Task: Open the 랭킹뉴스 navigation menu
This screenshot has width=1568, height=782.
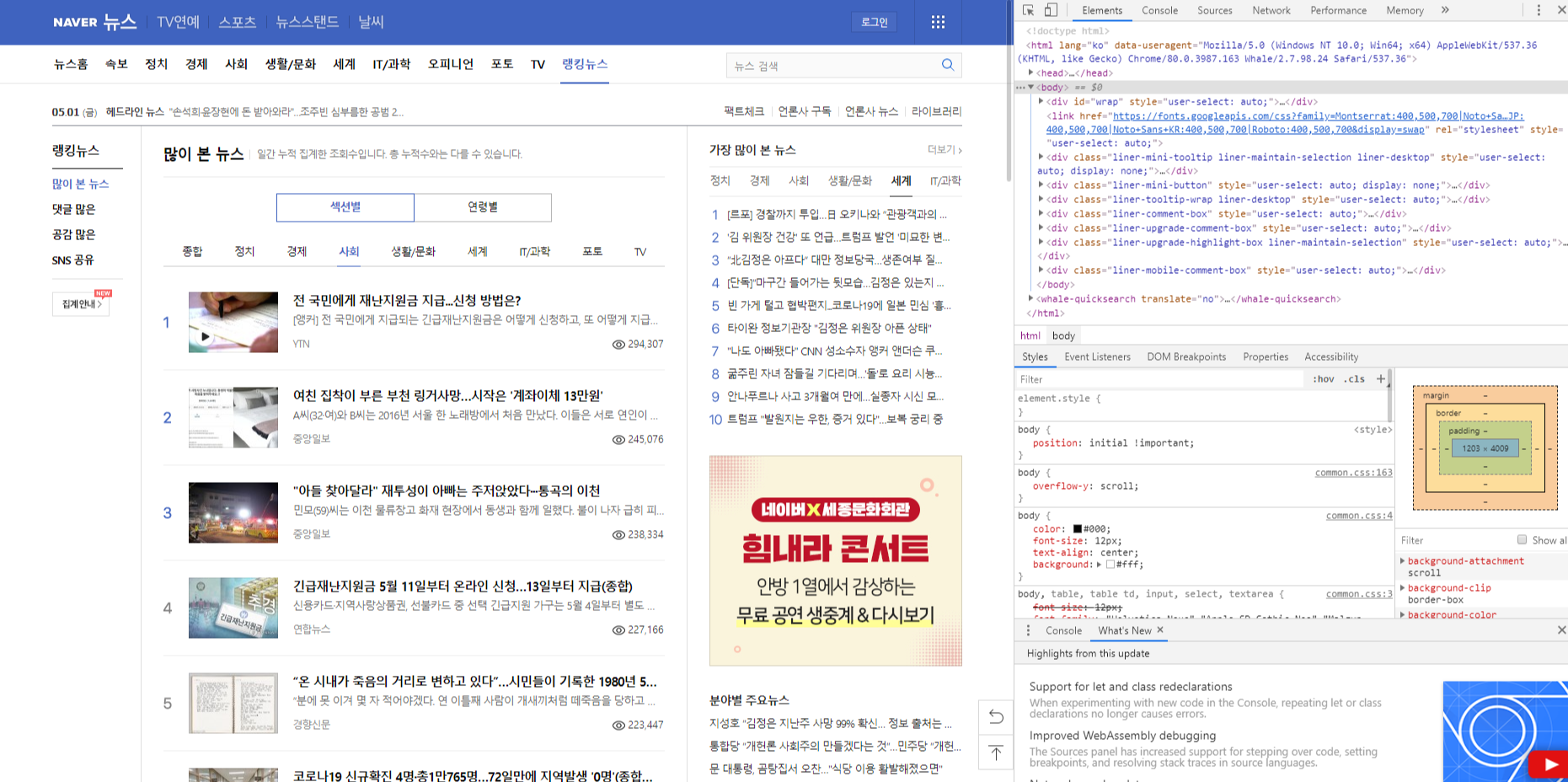Action: [585, 64]
